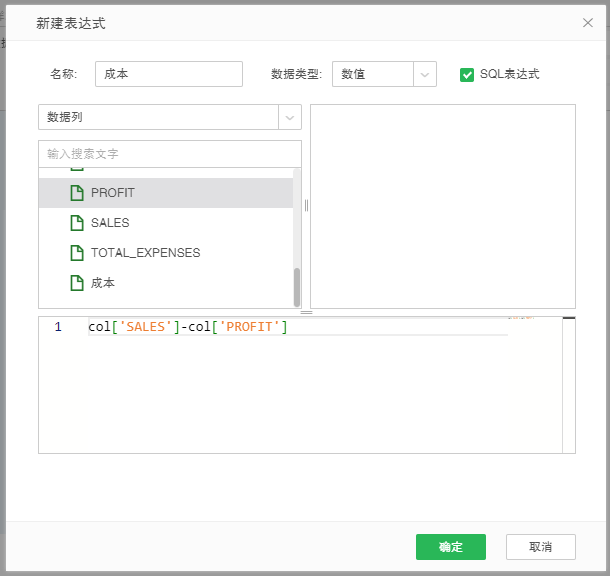Screen dimensions: 610x576
Task: Select the PROFIT column label
Action: click(112, 193)
